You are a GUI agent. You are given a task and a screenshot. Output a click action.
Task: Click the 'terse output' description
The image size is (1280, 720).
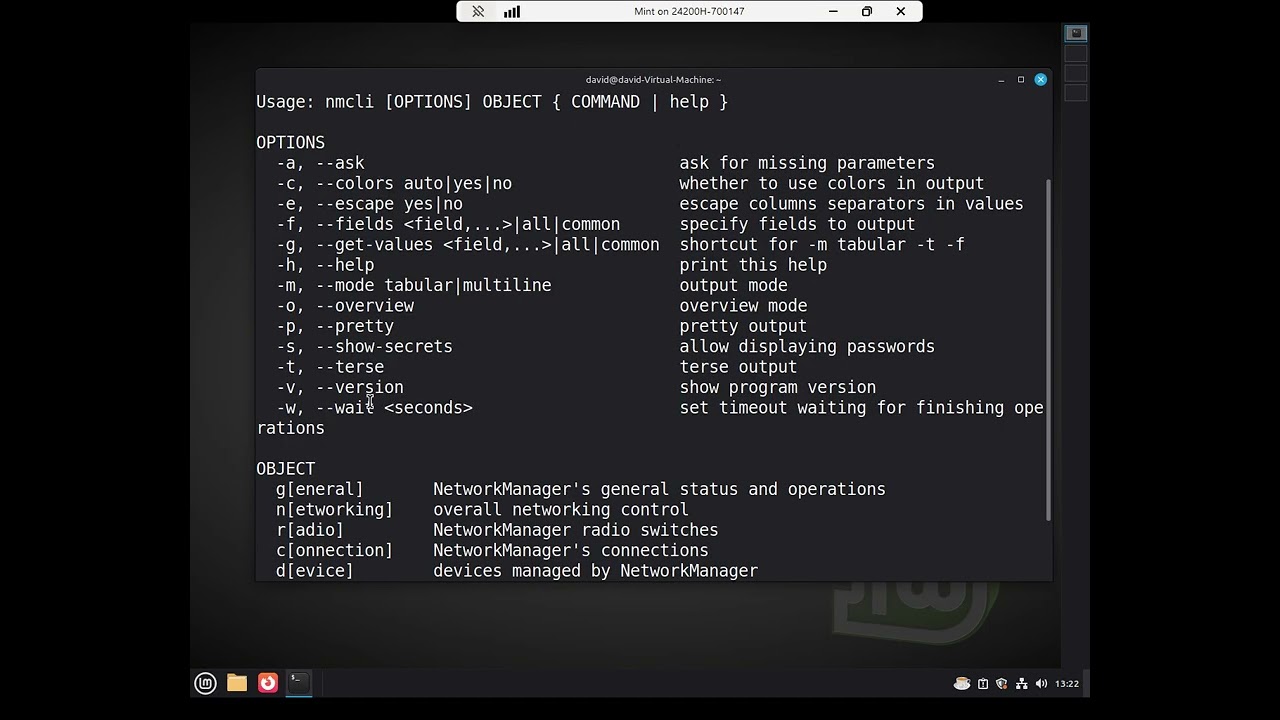(x=738, y=367)
